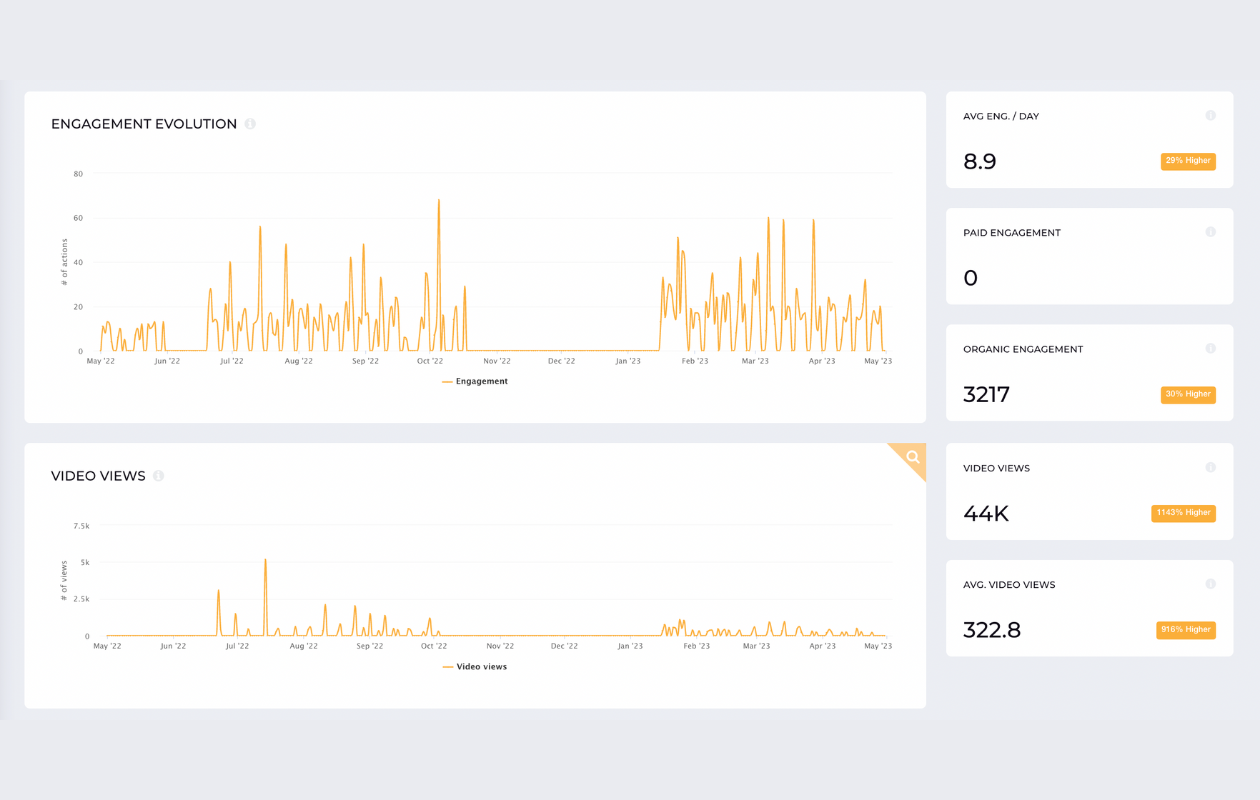Click the 8.9 average engagement value
1260x800 pixels.
click(980, 162)
